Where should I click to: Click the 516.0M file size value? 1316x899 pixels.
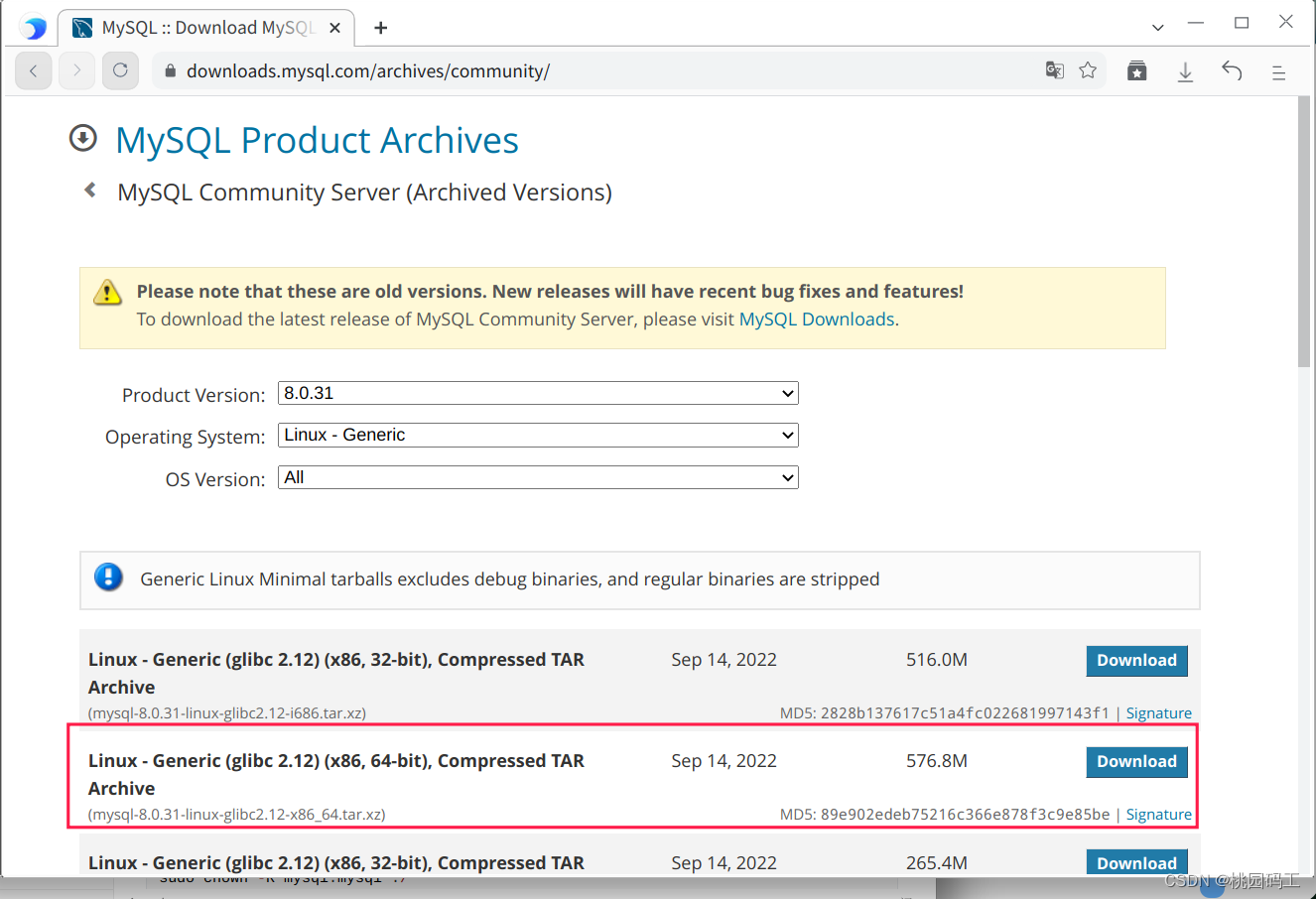[937, 660]
